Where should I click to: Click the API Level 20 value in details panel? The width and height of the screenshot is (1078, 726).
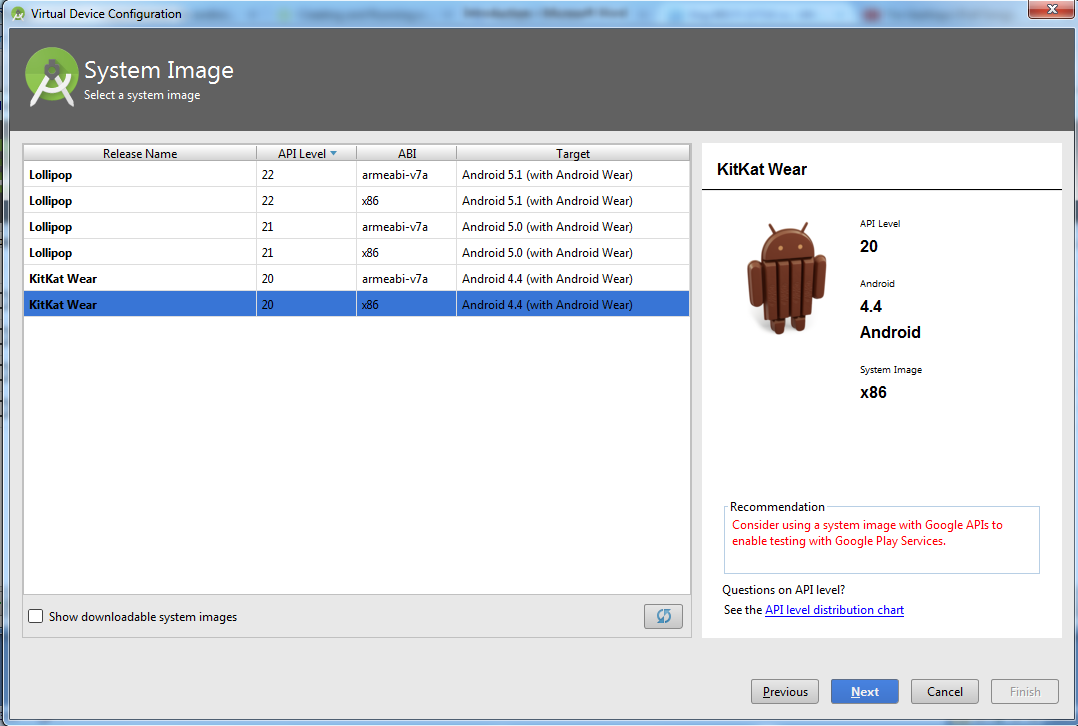pos(868,246)
